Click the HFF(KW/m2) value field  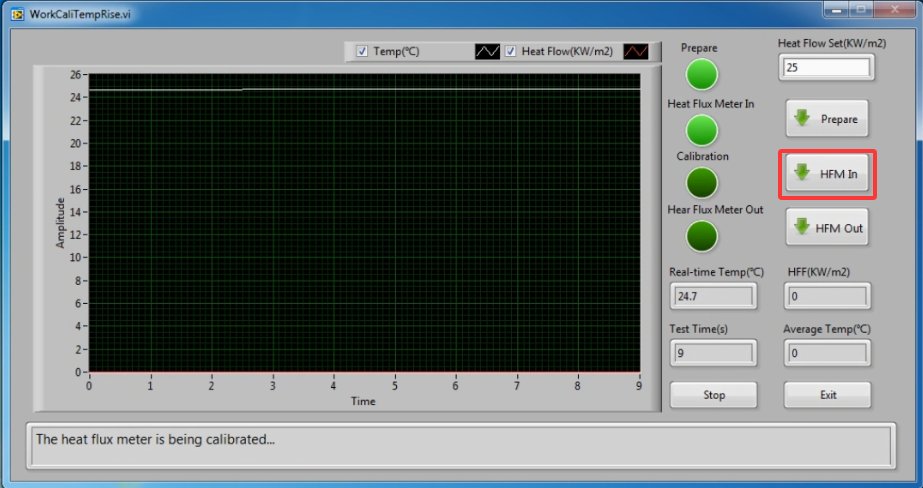826,296
